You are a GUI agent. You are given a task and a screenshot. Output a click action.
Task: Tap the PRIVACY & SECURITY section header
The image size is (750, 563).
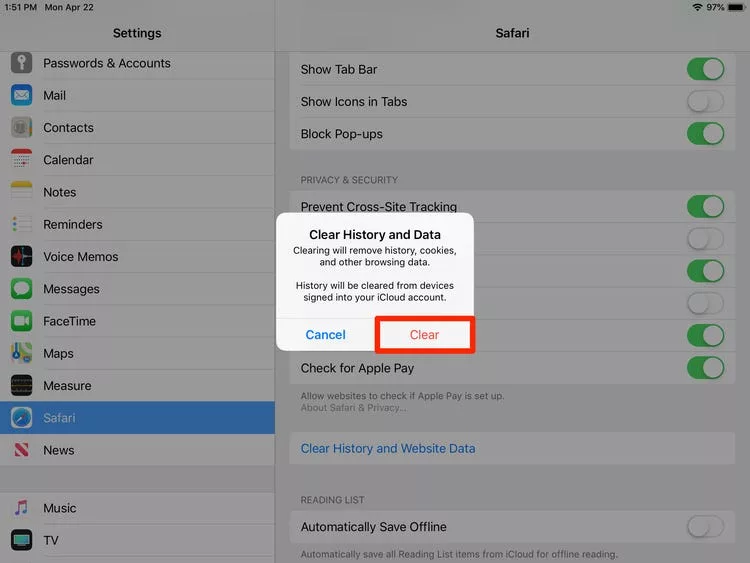(349, 180)
